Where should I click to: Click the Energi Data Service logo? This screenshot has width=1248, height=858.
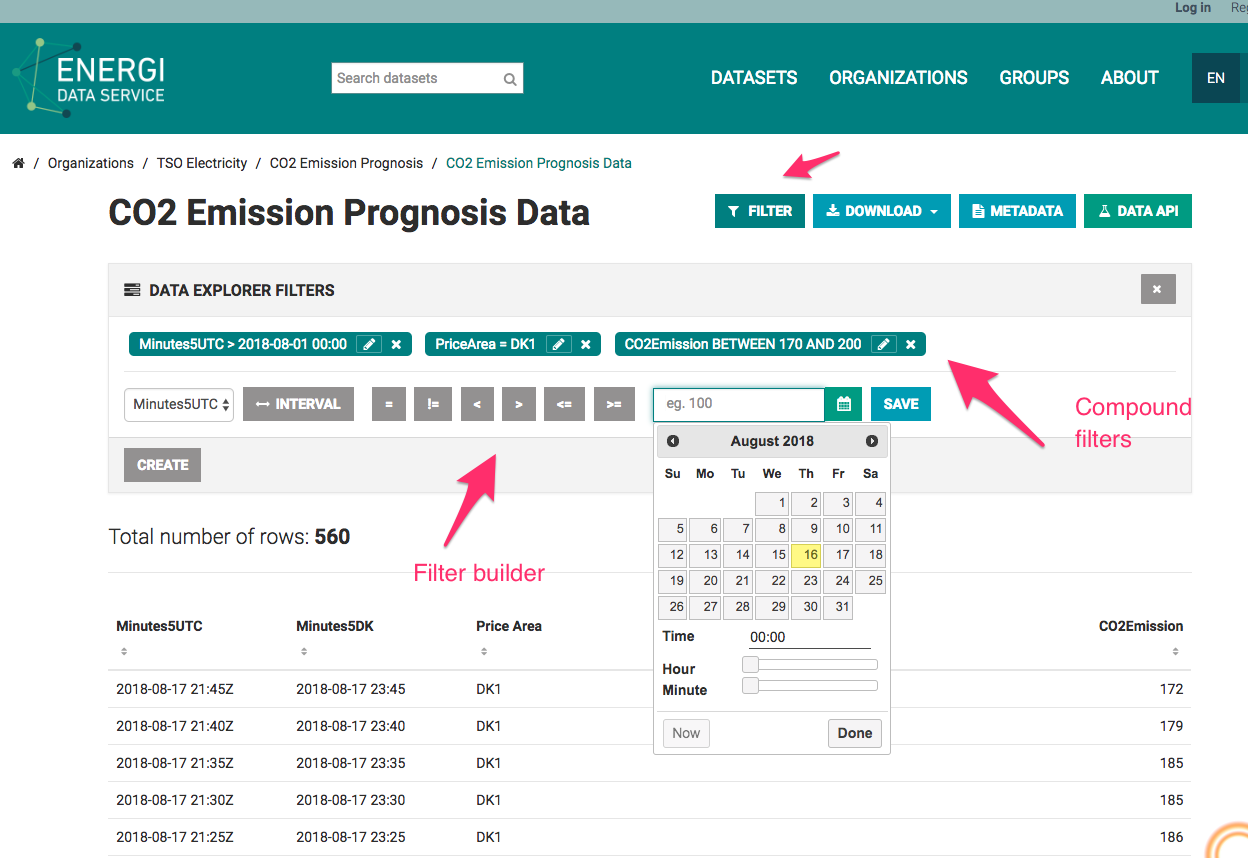[90, 78]
